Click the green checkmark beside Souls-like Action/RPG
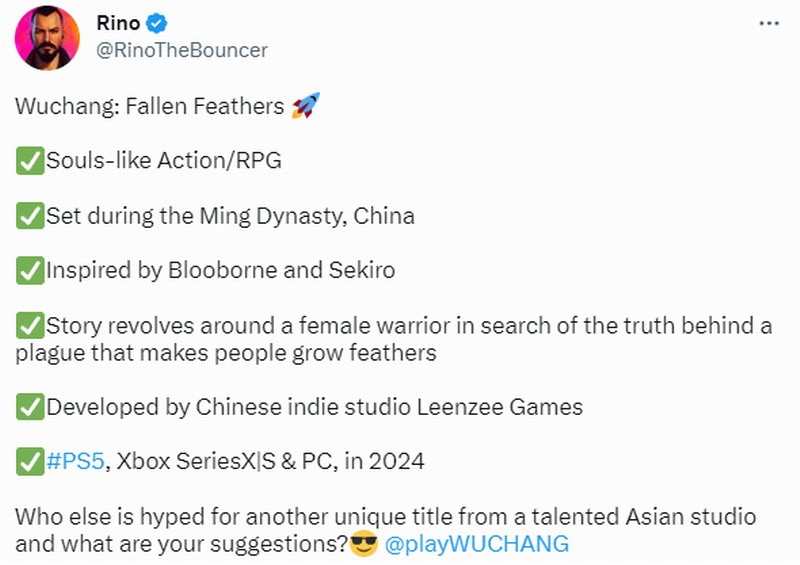The height and width of the screenshot is (565, 800). click(29, 161)
